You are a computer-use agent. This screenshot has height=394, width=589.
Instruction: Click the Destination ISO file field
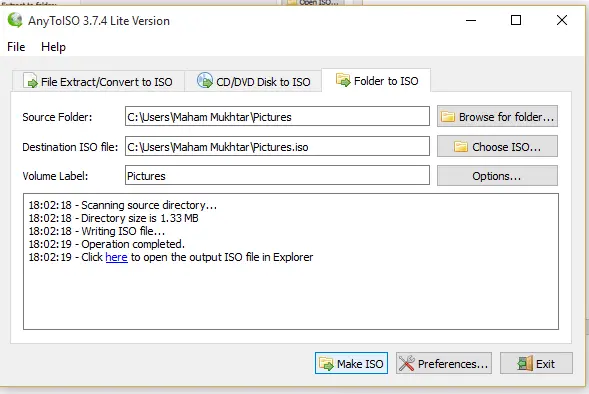(x=277, y=146)
